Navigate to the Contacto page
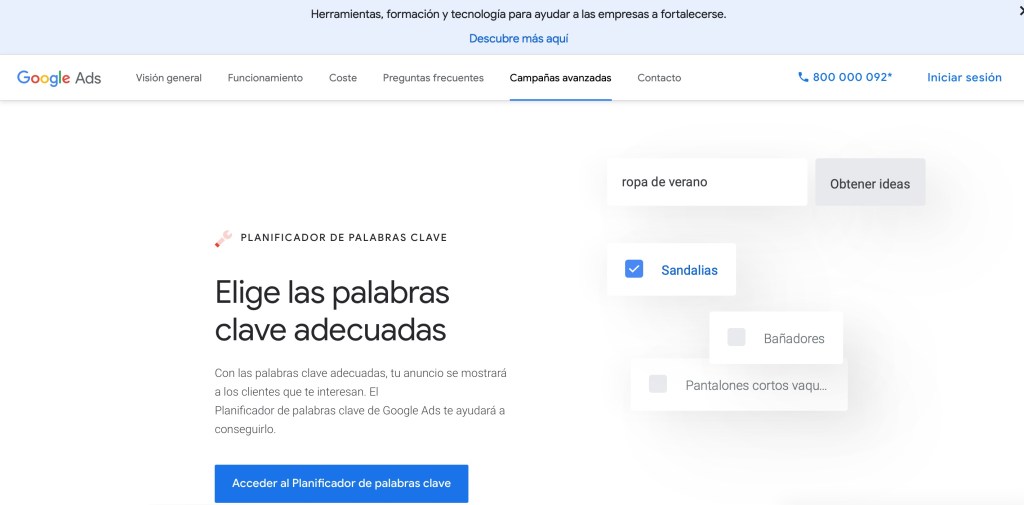The height and width of the screenshot is (505, 1024). click(659, 78)
